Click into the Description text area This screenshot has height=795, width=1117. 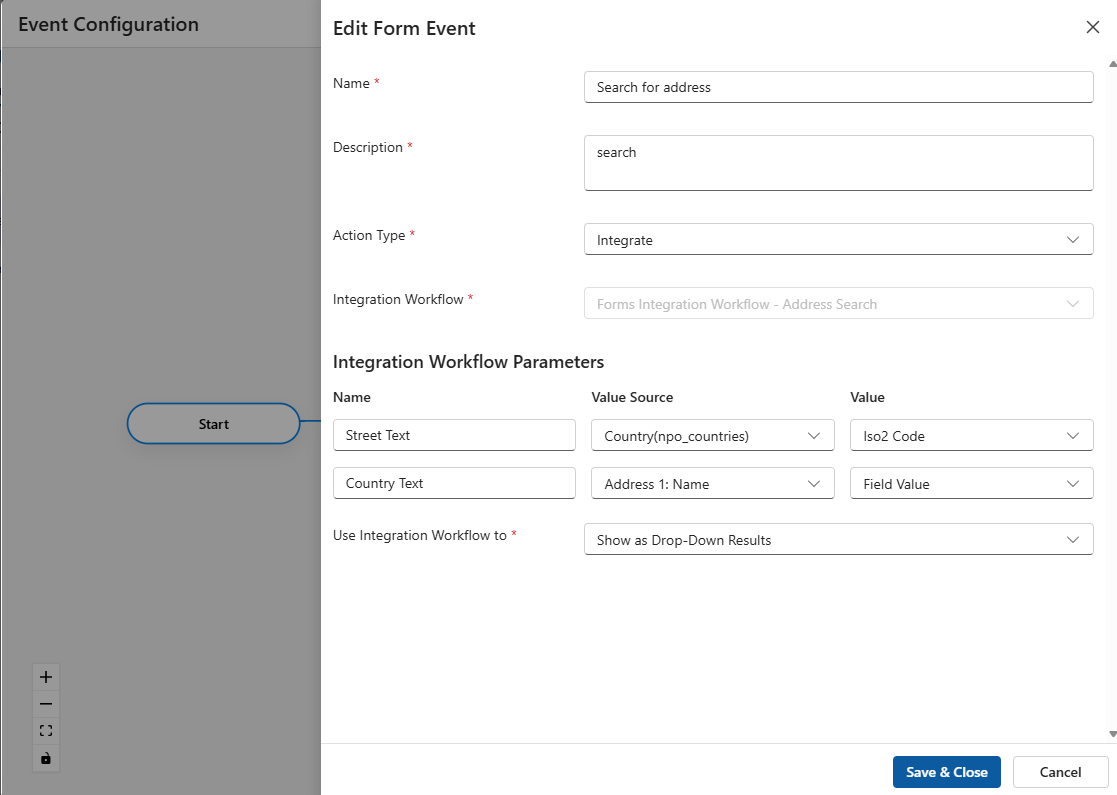pos(838,163)
